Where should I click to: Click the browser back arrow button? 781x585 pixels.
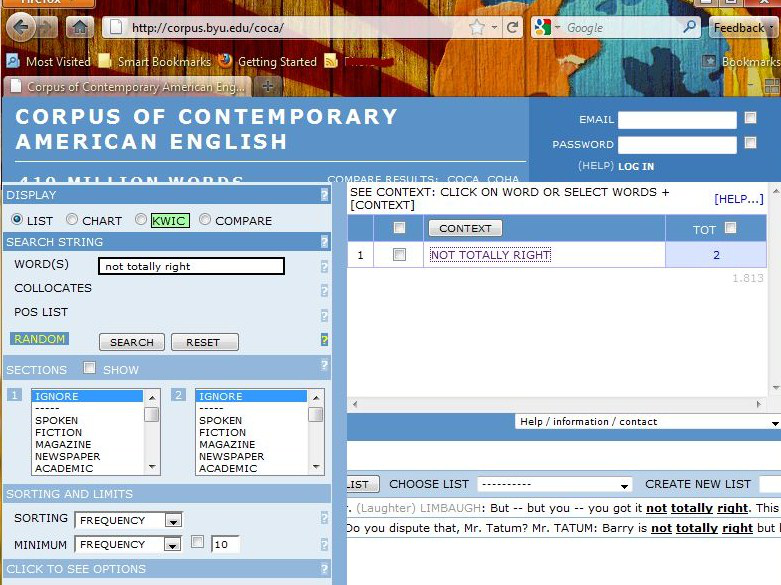tap(21, 27)
